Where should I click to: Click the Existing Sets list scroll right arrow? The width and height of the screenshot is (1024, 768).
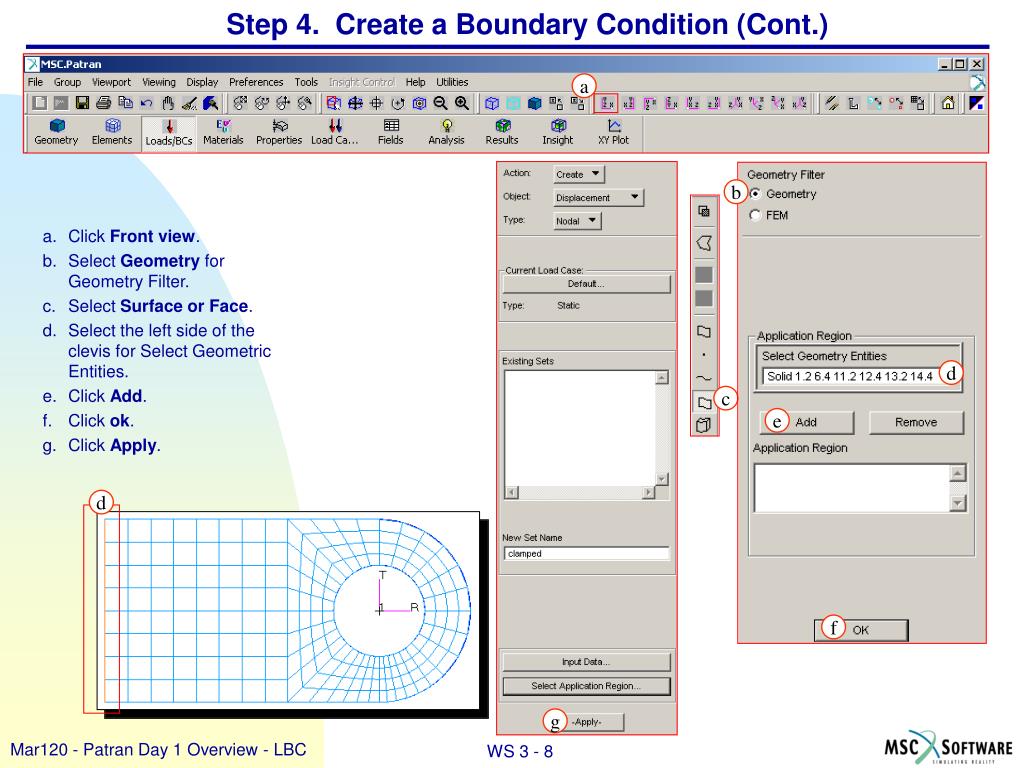point(648,492)
